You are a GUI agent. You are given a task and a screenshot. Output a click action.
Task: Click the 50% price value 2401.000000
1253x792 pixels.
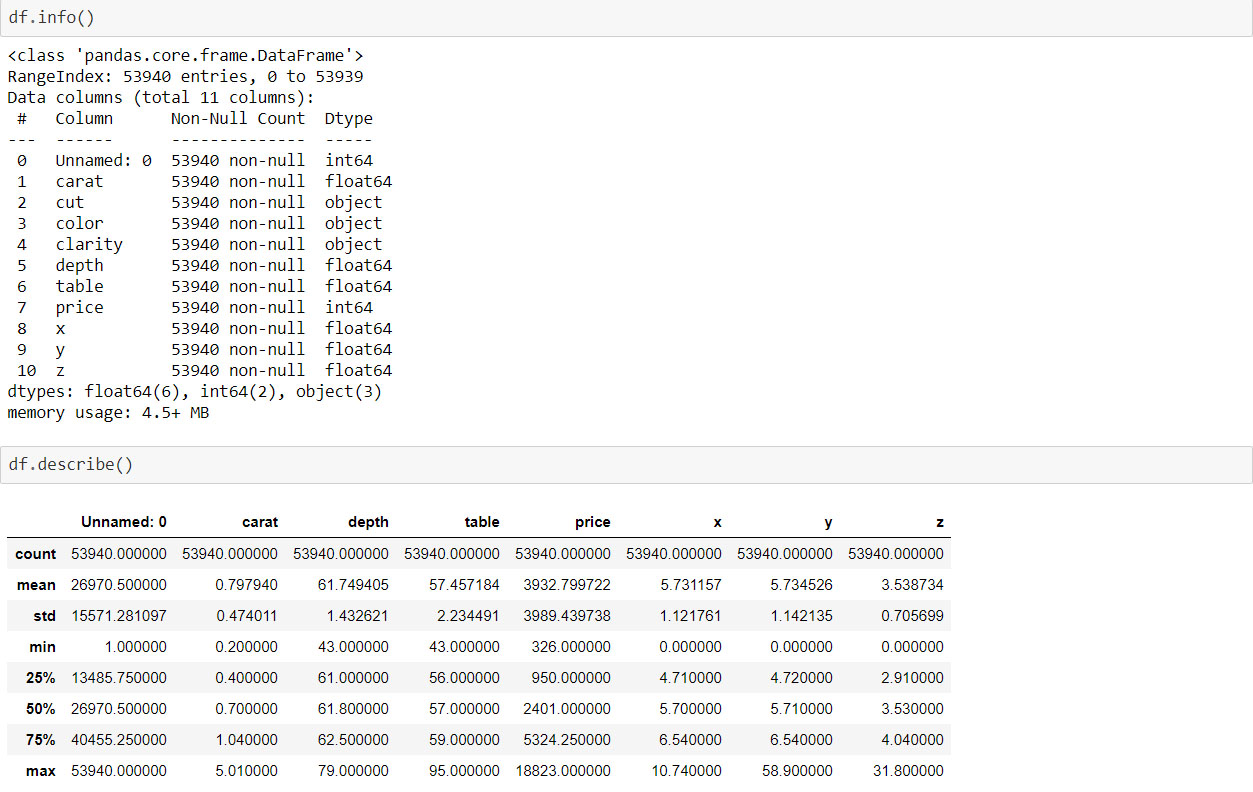pos(566,708)
